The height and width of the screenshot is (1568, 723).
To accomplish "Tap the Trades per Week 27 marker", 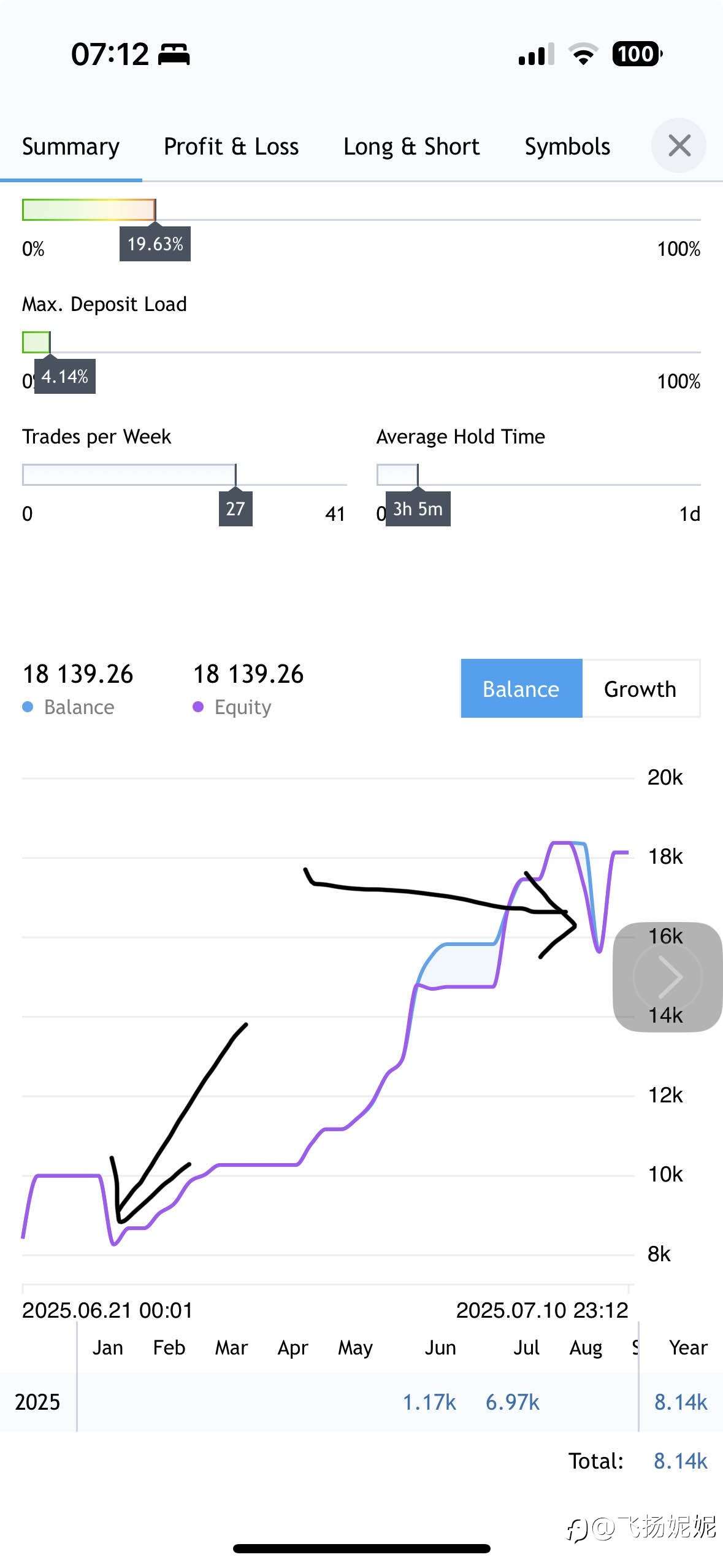I will pyautogui.click(x=235, y=509).
